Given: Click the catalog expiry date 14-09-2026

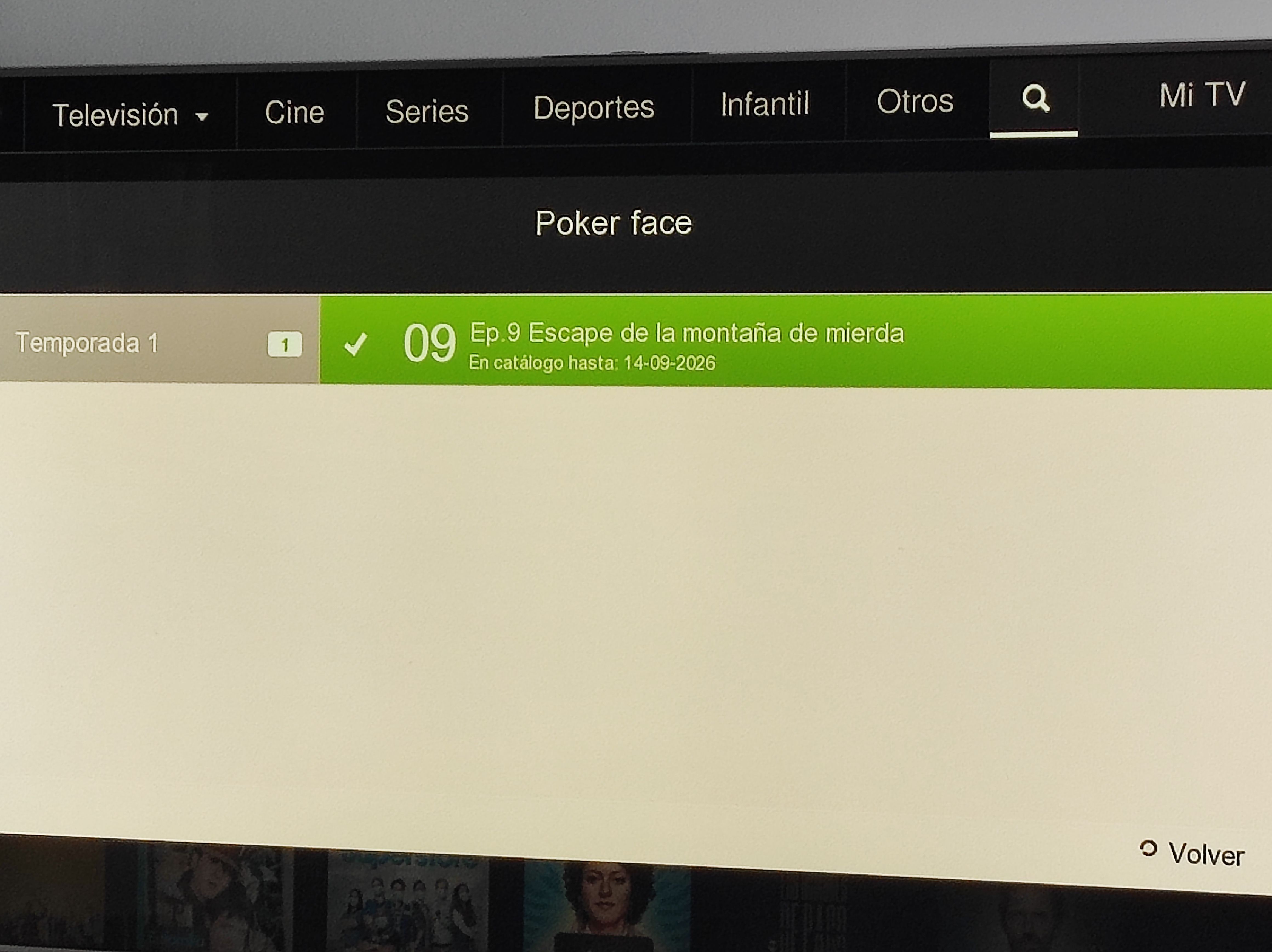Looking at the screenshot, I should (x=669, y=364).
